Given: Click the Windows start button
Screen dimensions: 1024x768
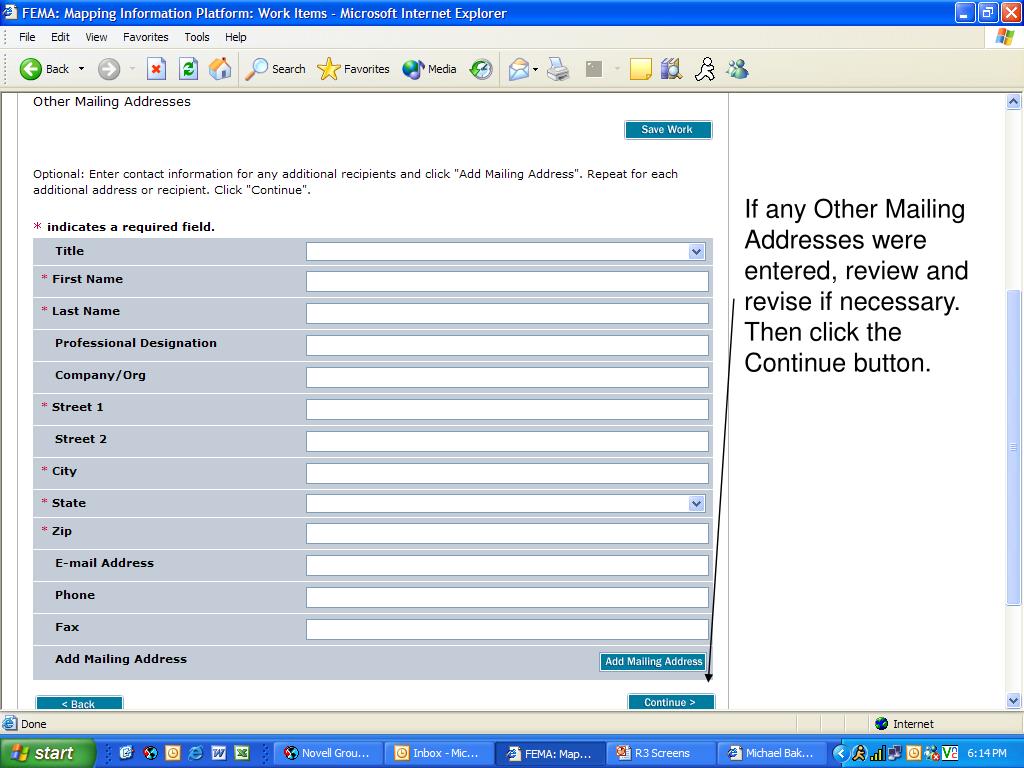Looking at the screenshot, I should 47,753.
